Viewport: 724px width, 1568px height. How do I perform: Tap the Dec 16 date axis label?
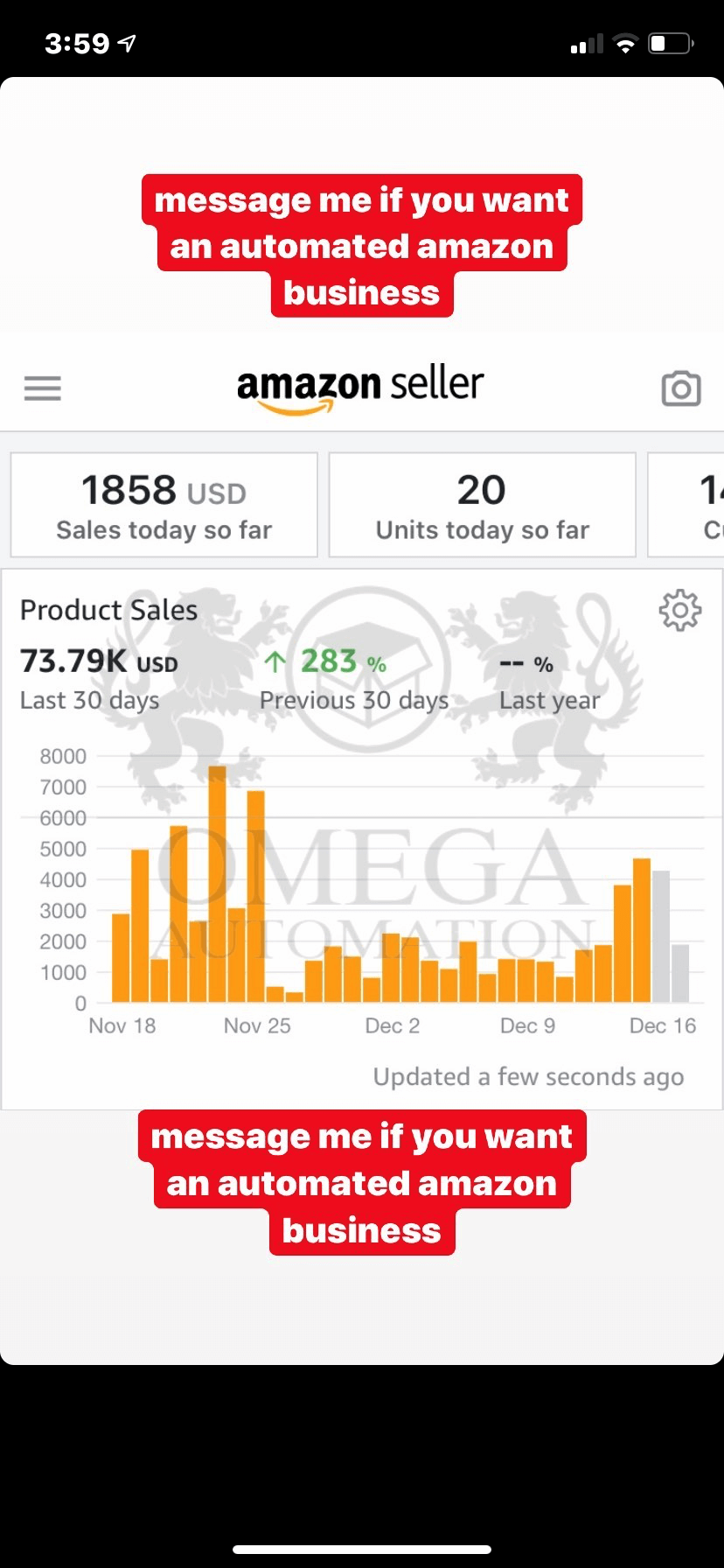662,1025
